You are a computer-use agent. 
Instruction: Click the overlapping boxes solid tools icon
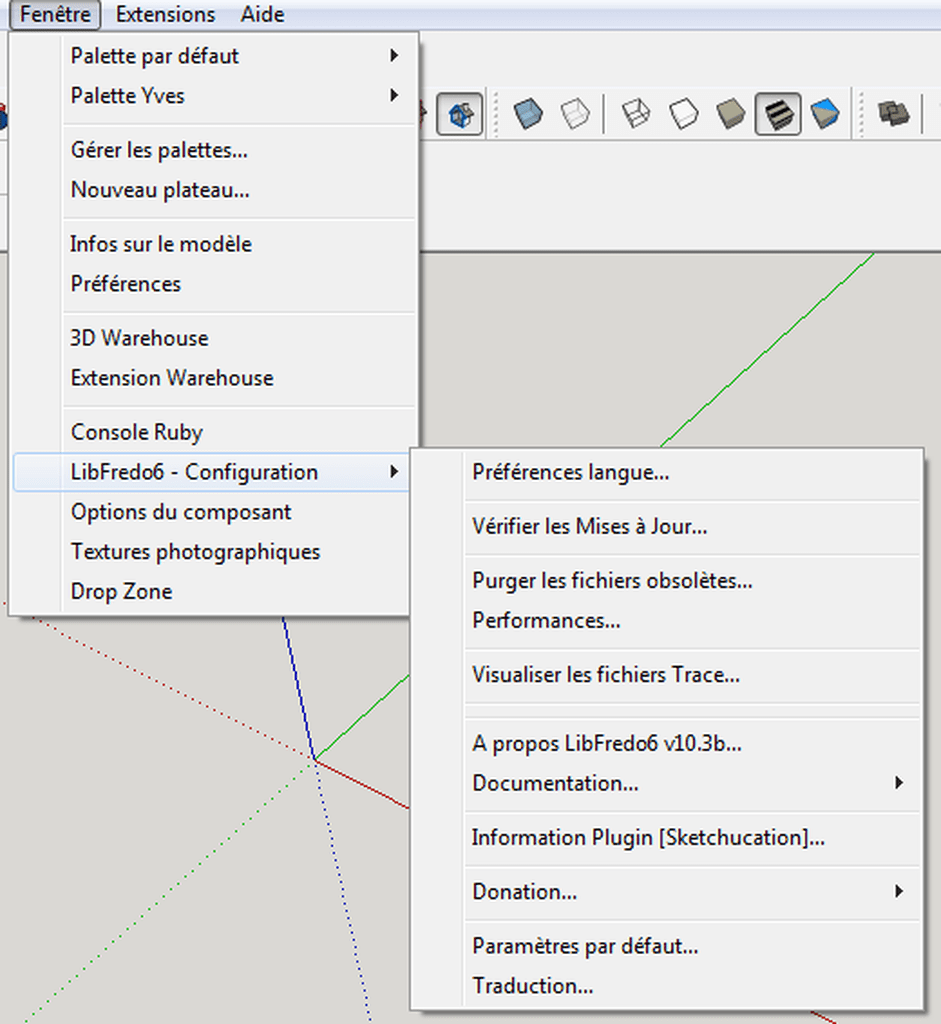893,114
